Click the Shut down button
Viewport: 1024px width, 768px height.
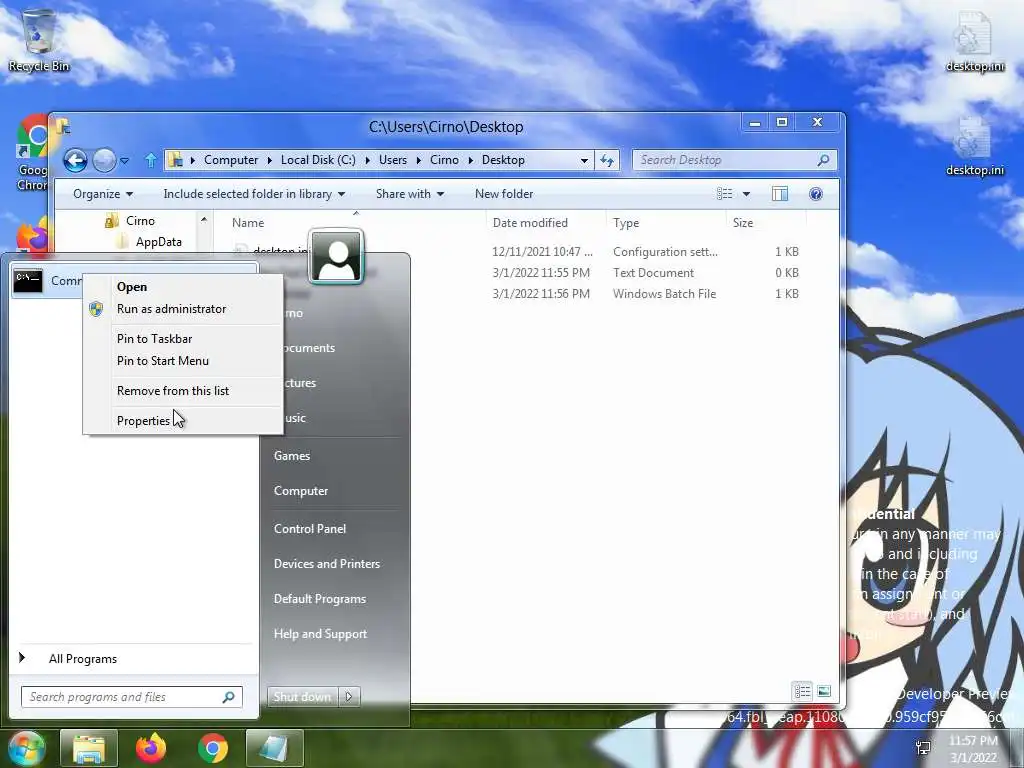click(302, 697)
